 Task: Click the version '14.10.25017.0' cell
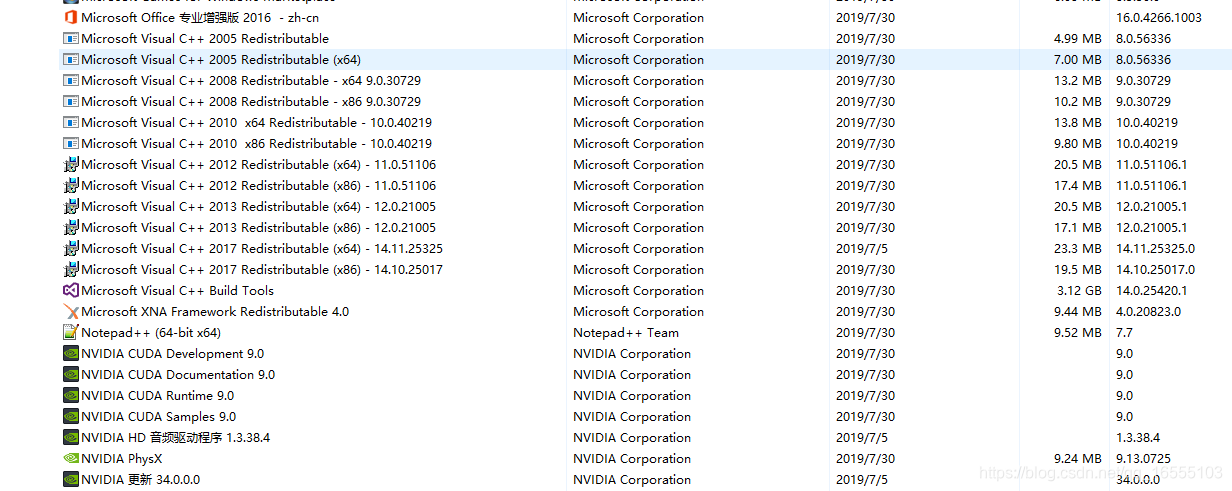[x=1155, y=270]
